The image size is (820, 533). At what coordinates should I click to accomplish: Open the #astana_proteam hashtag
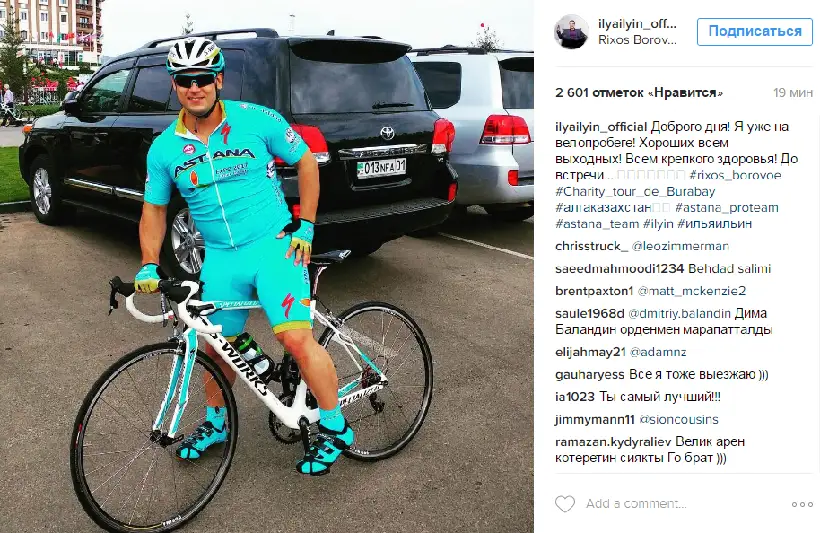[726, 208]
